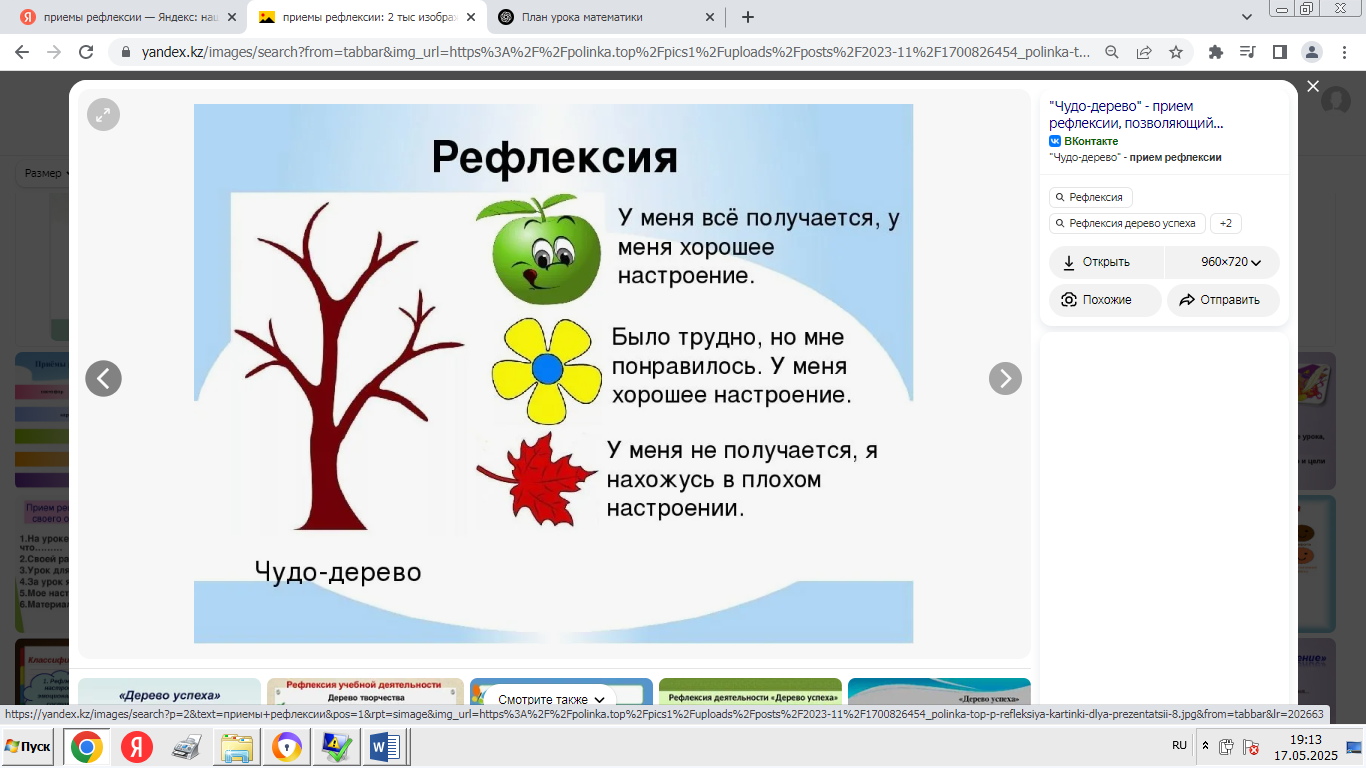Go to the previous image arrow
This screenshot has width=1366, height=768.
pos(103,378)
